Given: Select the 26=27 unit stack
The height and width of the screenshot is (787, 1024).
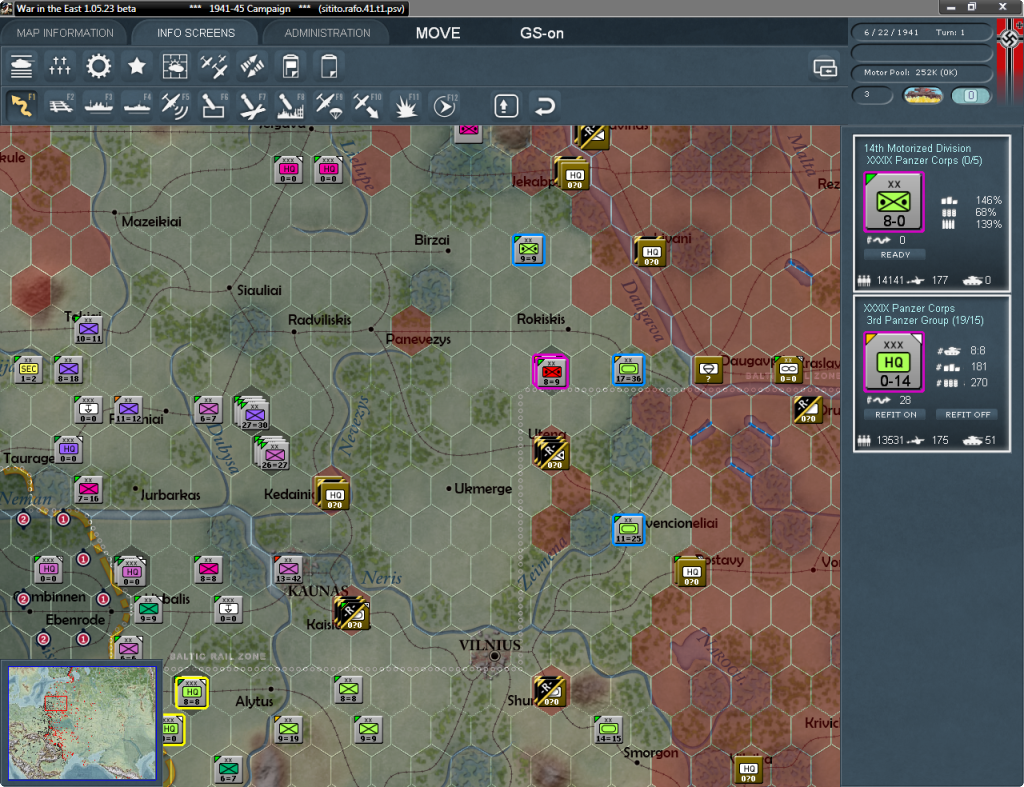Looking at the screenshot, I should click(274, 455).
